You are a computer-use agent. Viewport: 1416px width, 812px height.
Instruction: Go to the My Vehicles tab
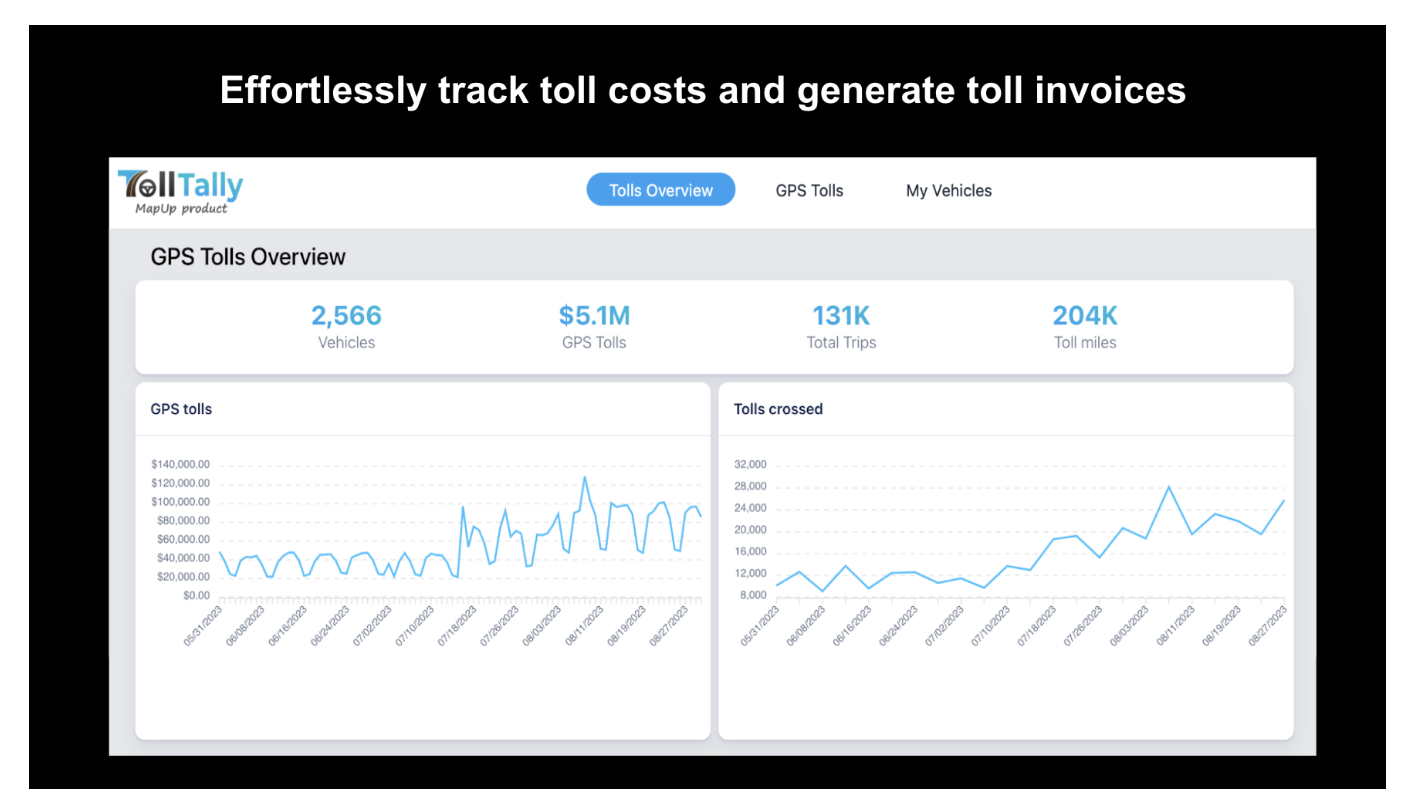[x=948, y=190]
